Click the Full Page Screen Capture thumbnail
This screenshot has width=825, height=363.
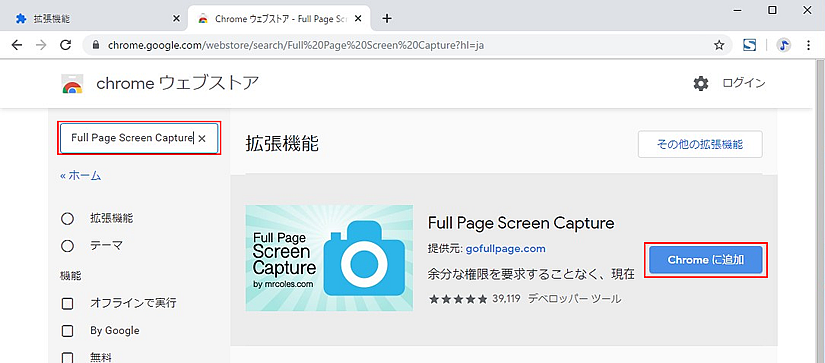329,258
